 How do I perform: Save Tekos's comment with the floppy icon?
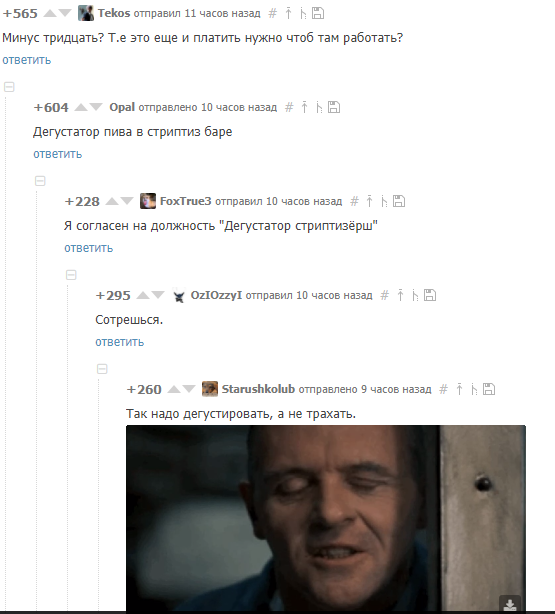318,13
